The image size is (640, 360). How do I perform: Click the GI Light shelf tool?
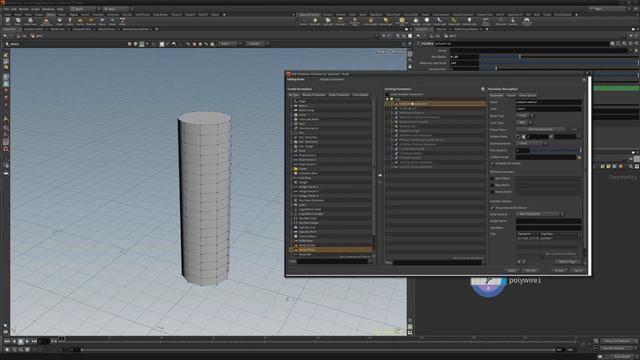tap(427, 20)
